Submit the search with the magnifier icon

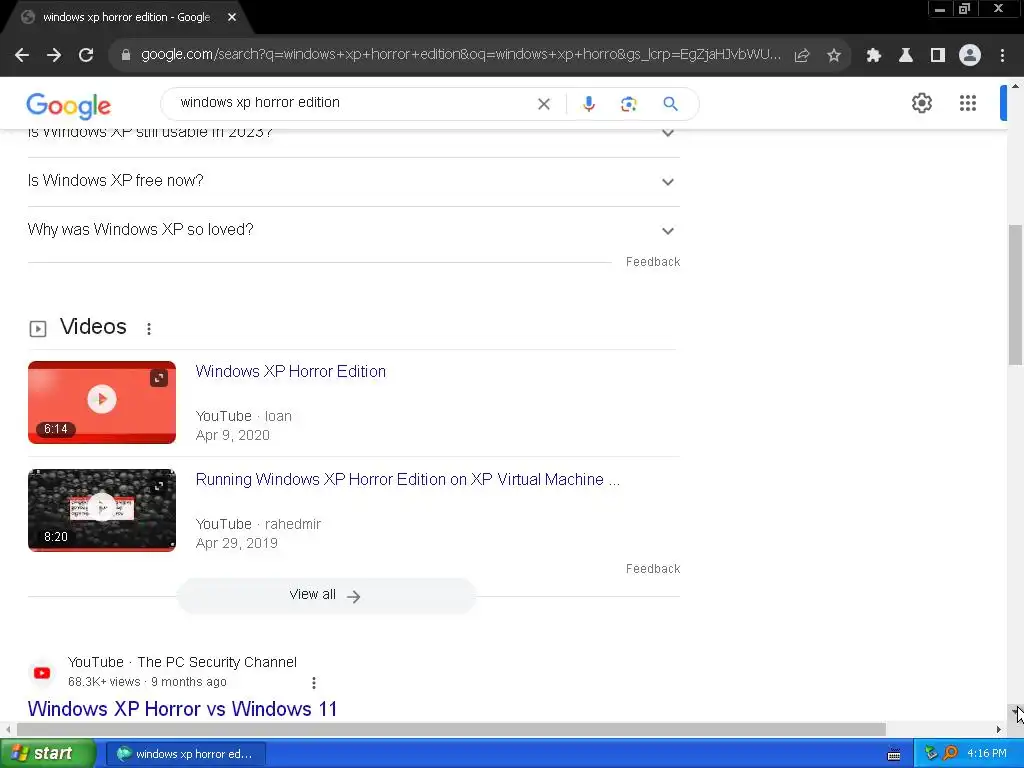coord(670,104)
